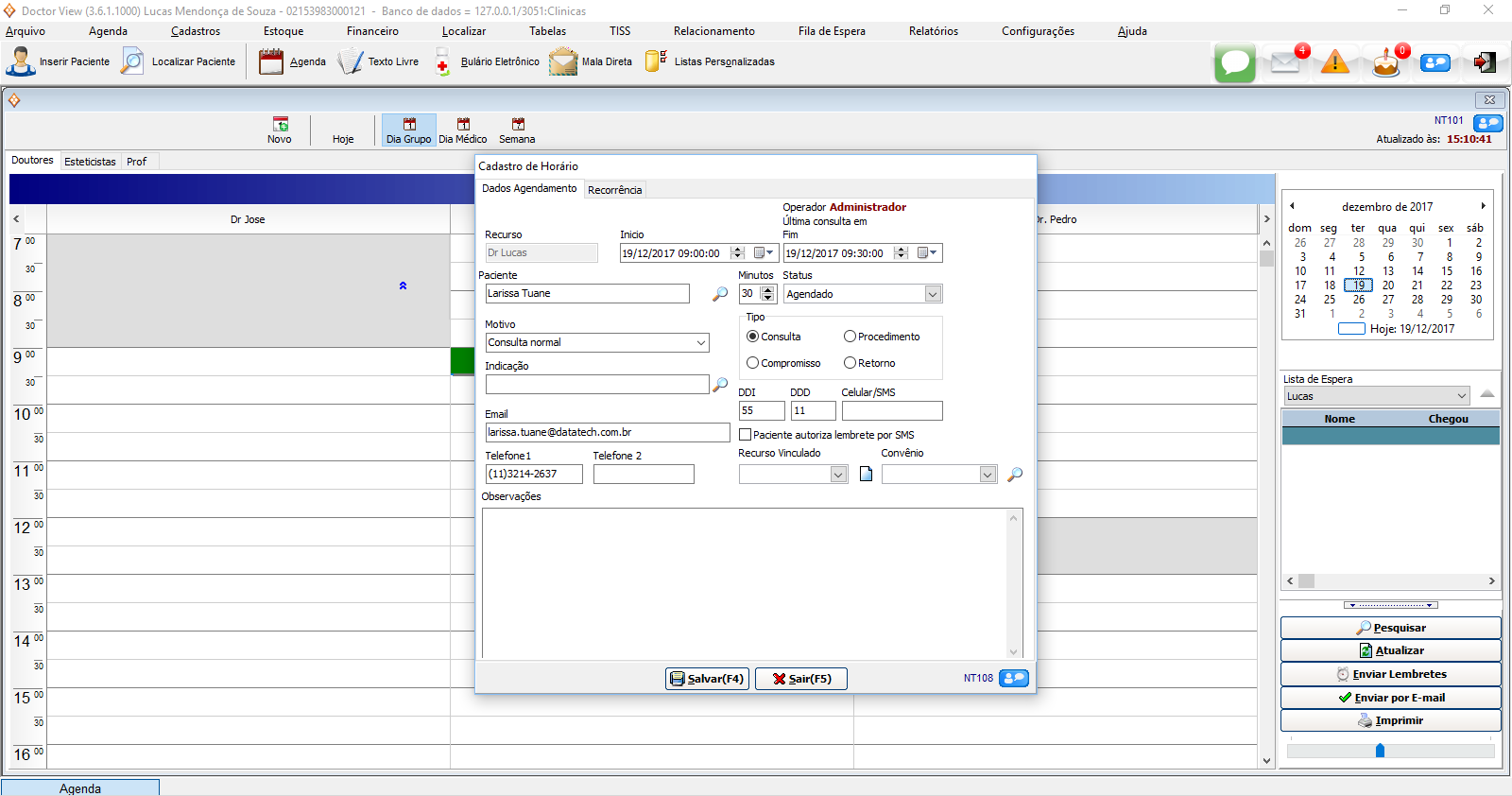Click the green chat bubble icon
This screenshot has width=1512, height=796.
click(x=1234, y=62)
